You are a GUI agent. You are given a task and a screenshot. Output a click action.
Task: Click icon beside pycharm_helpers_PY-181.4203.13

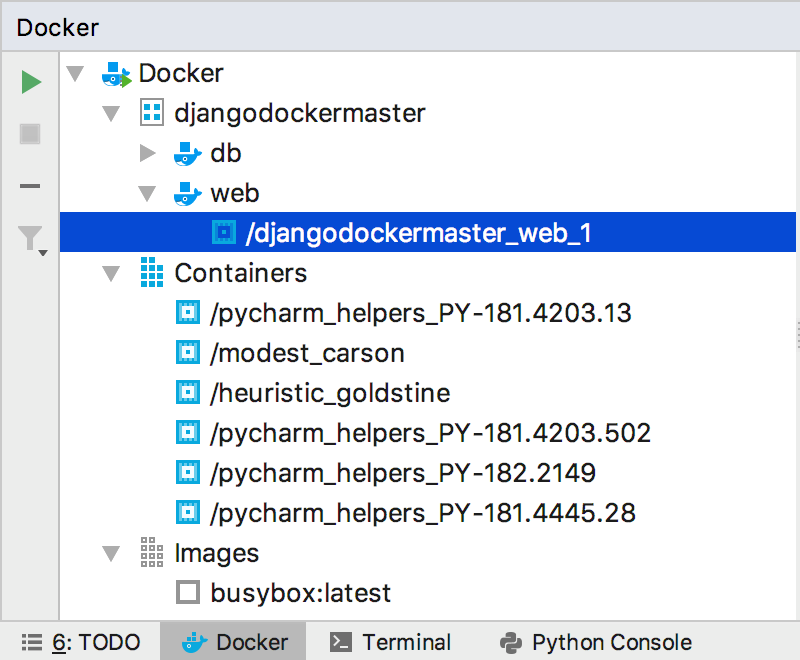pos(188,312)
